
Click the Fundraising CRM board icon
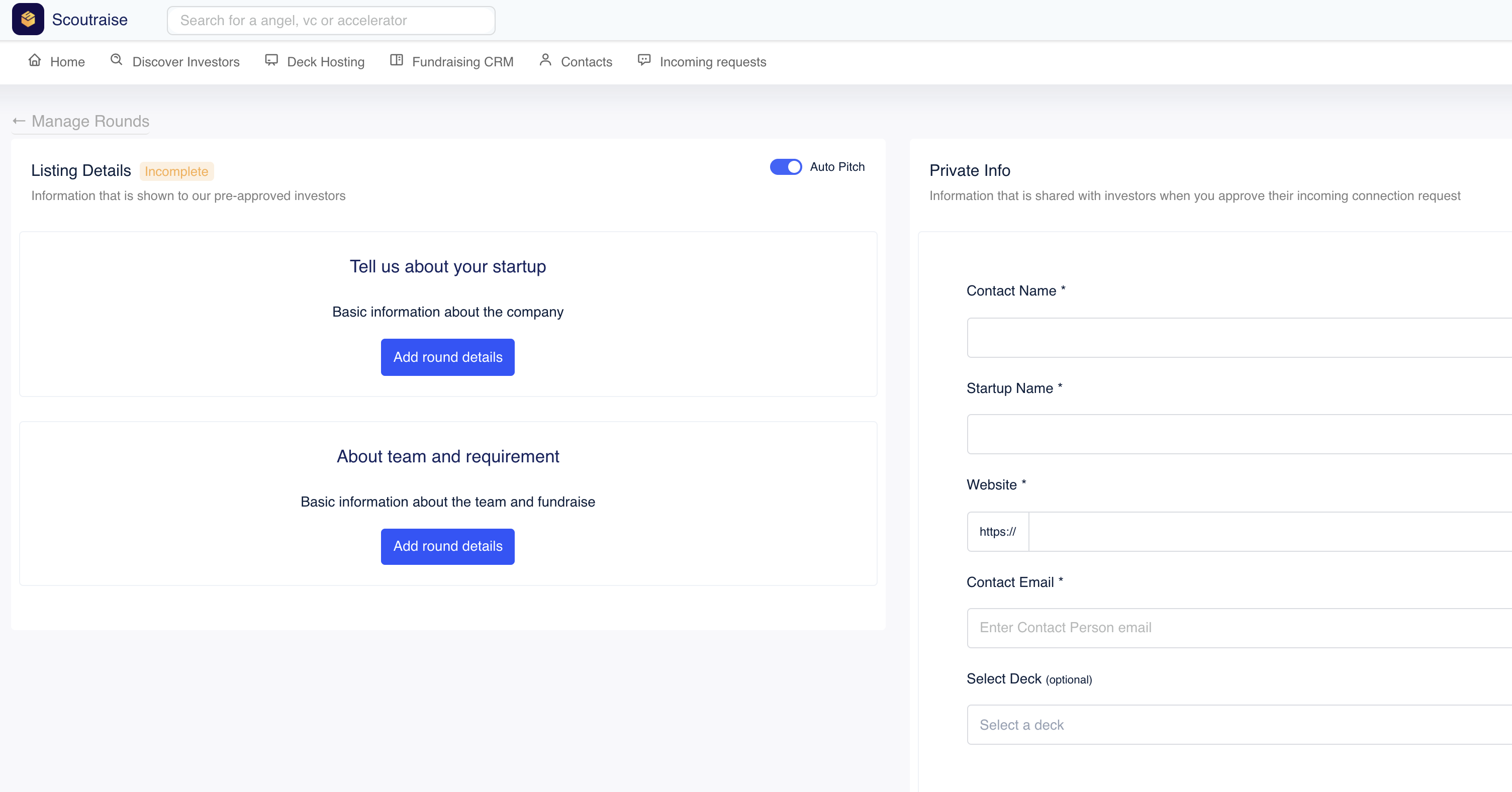pos(397,60)
